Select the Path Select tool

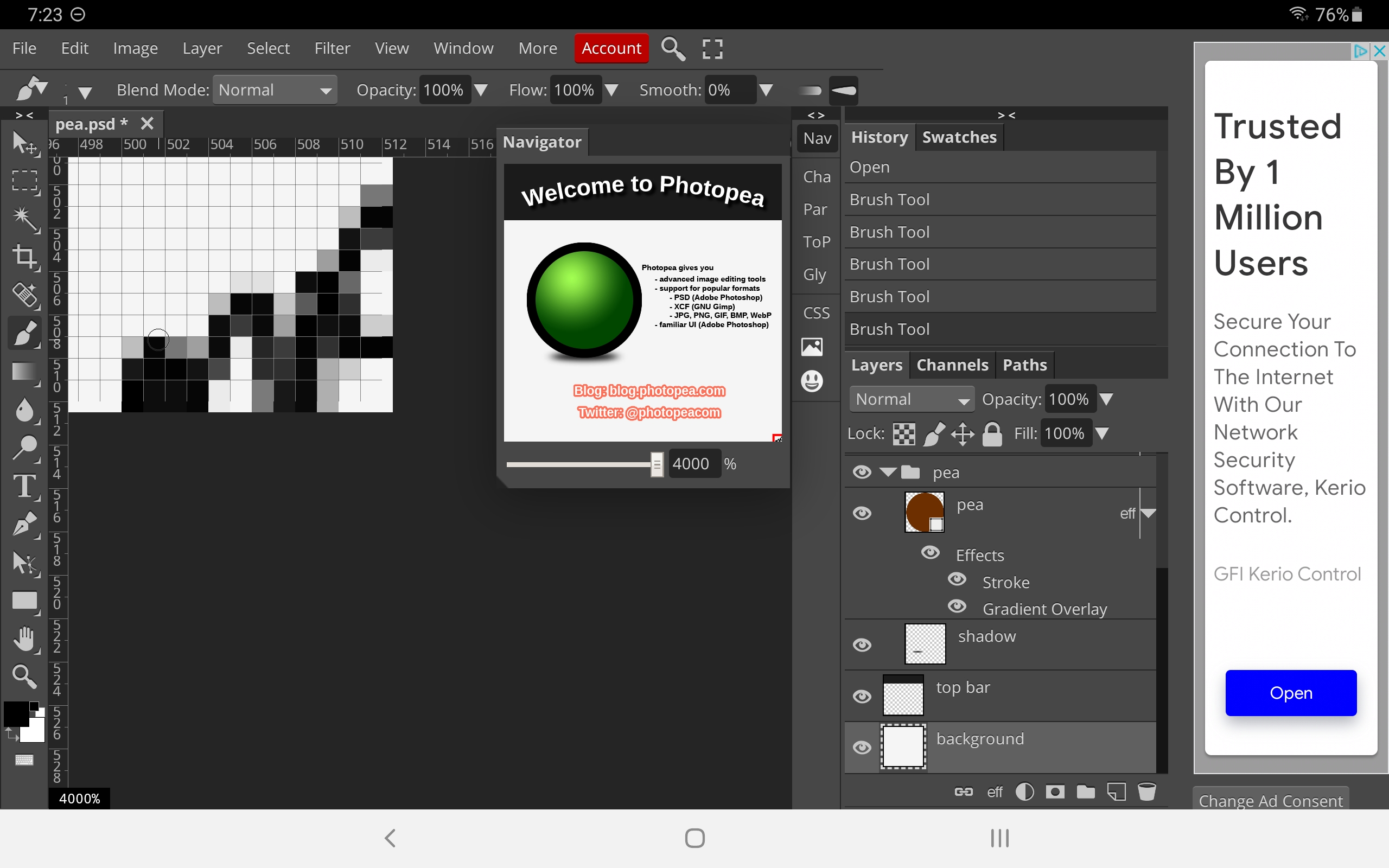point(26,563)
